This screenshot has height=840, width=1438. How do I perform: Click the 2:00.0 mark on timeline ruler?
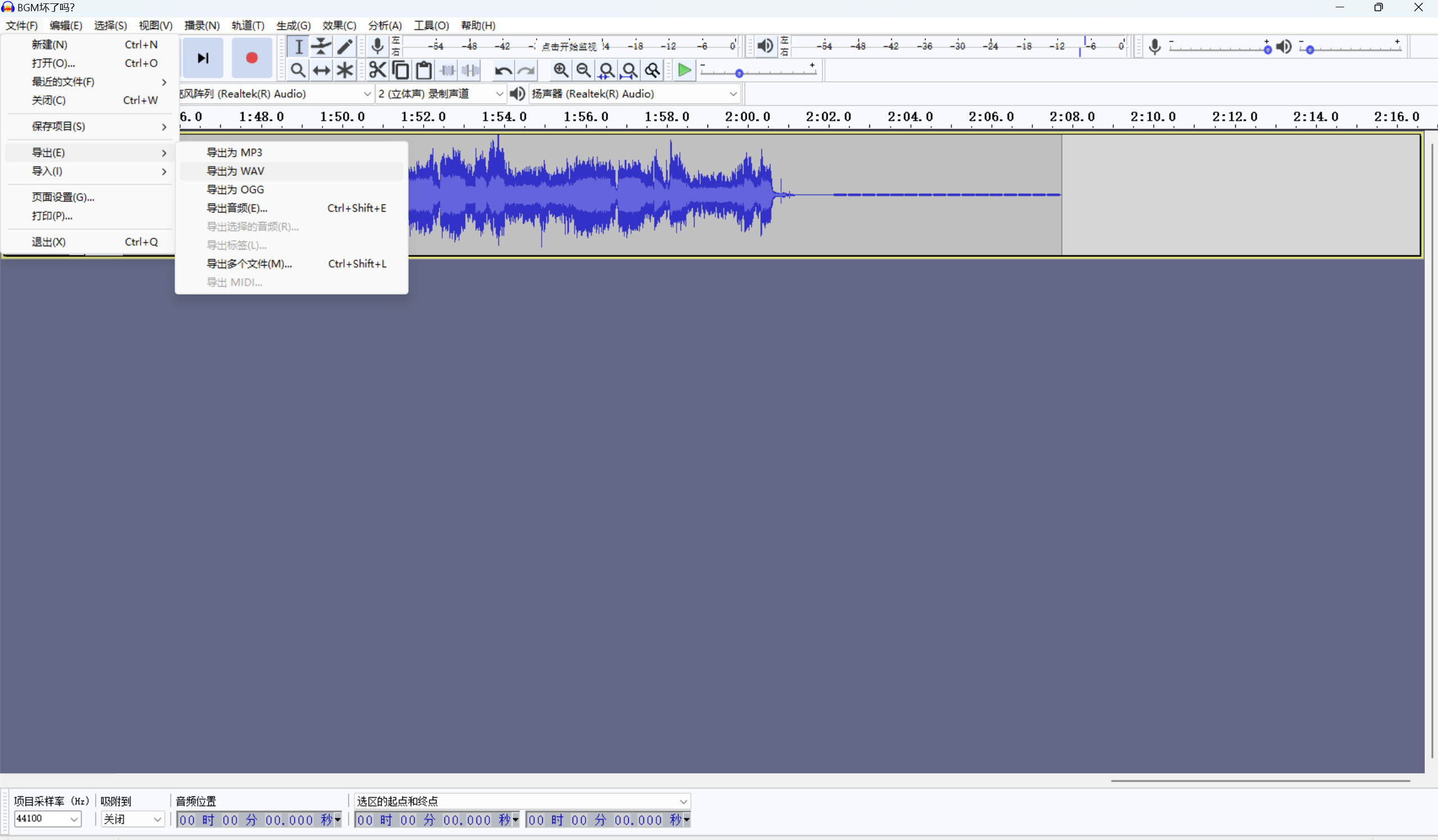tap(747, 117)
